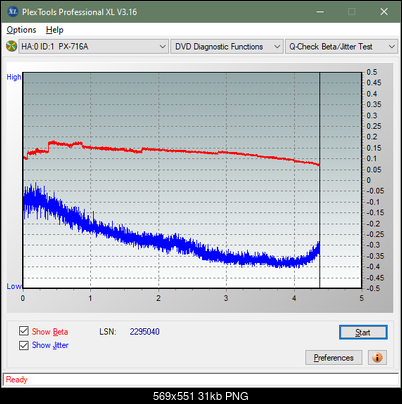Click the Start button
This screenshot has height=404, width=402.
click(x=363, y=332)
